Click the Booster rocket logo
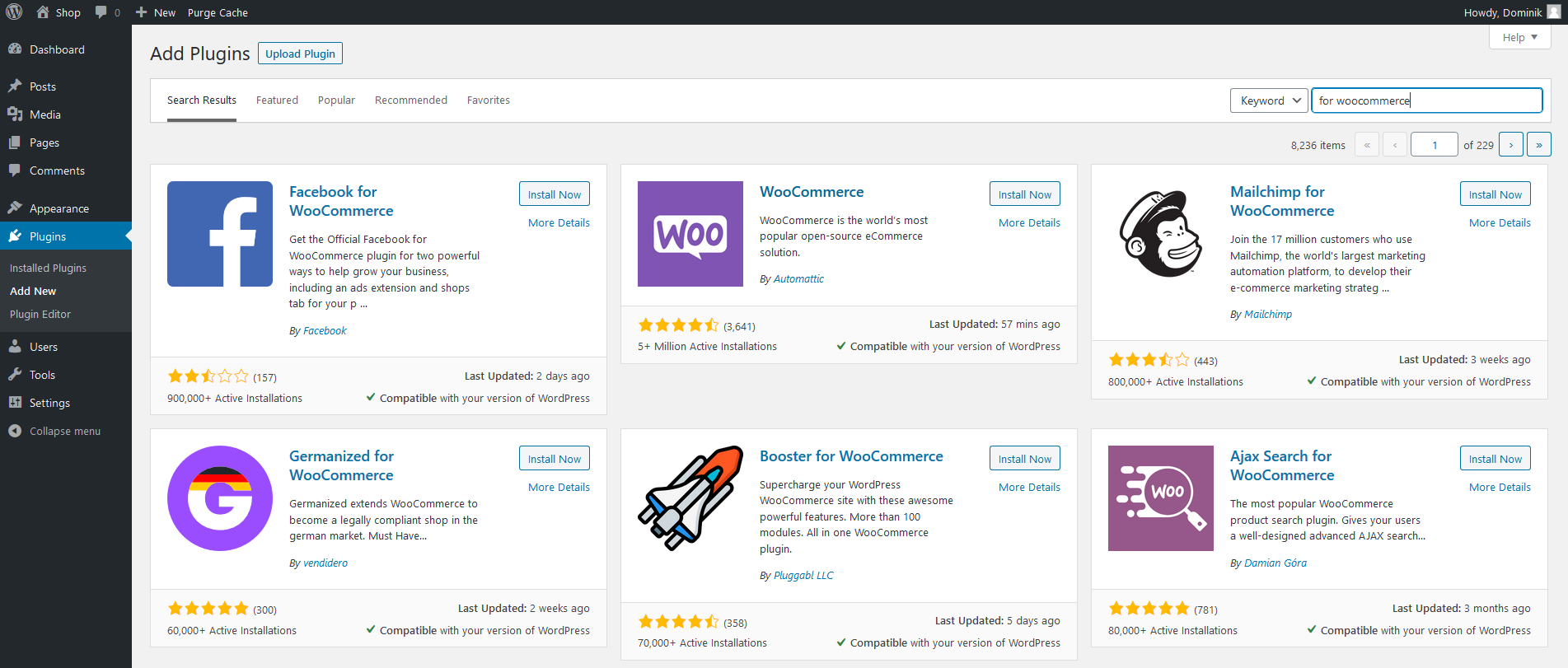The height and width of the screenshot is (668, 1568). point(690,498)
